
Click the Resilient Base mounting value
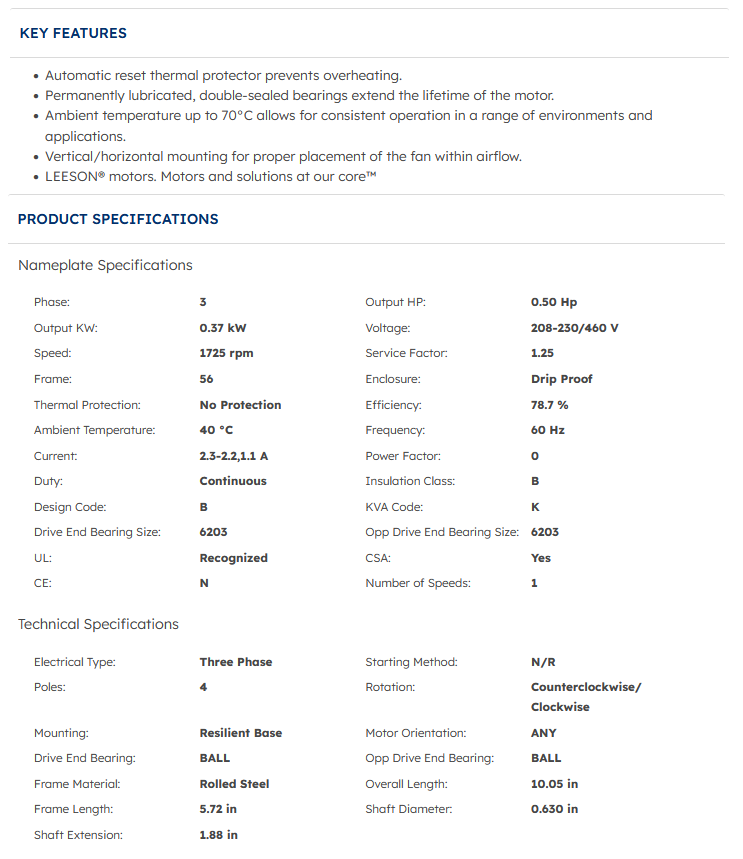pos(240,733)
